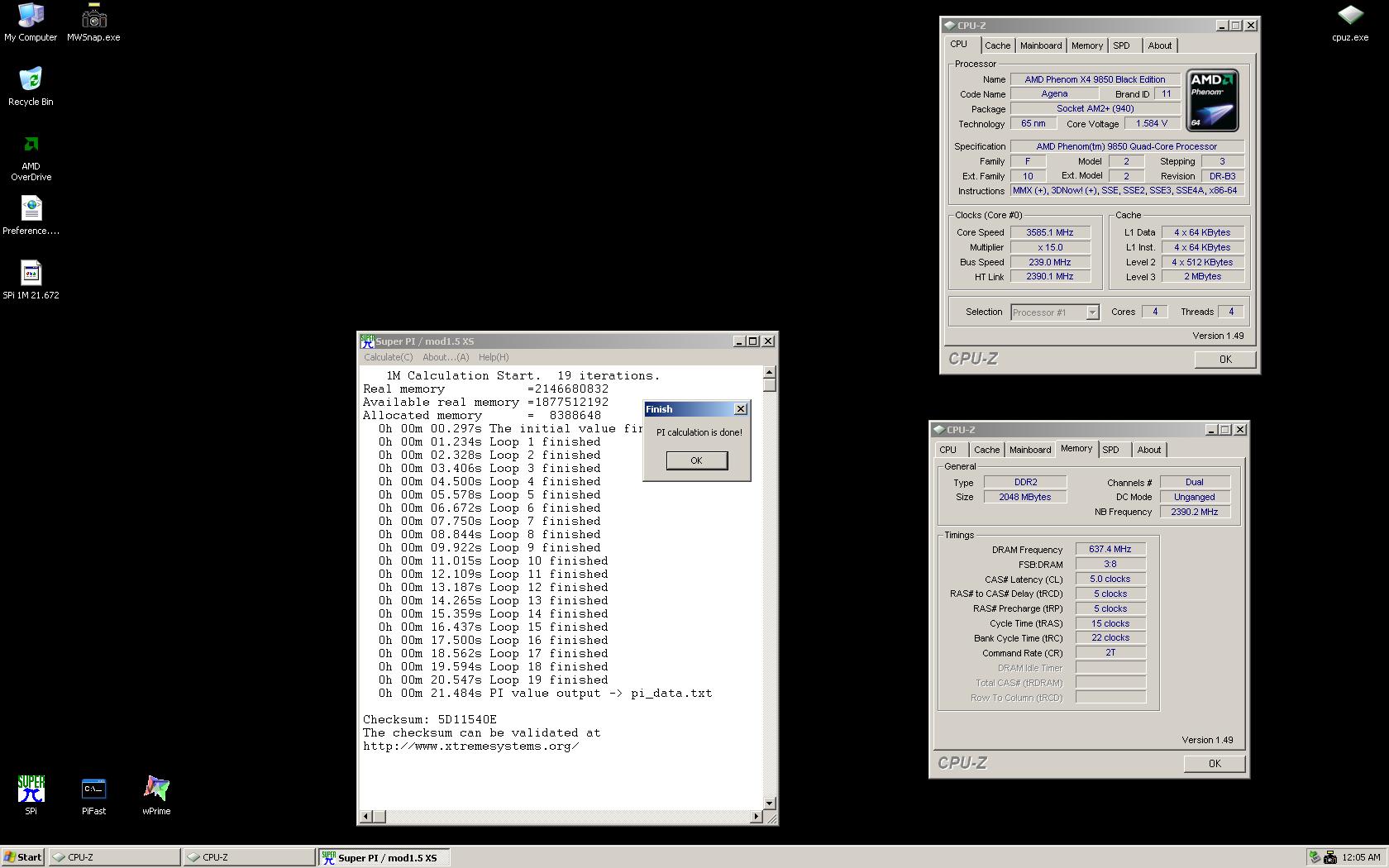Switch to Cache tab in top CPU-Z
Screen dimensions: 1389x868
click(997, 45)
